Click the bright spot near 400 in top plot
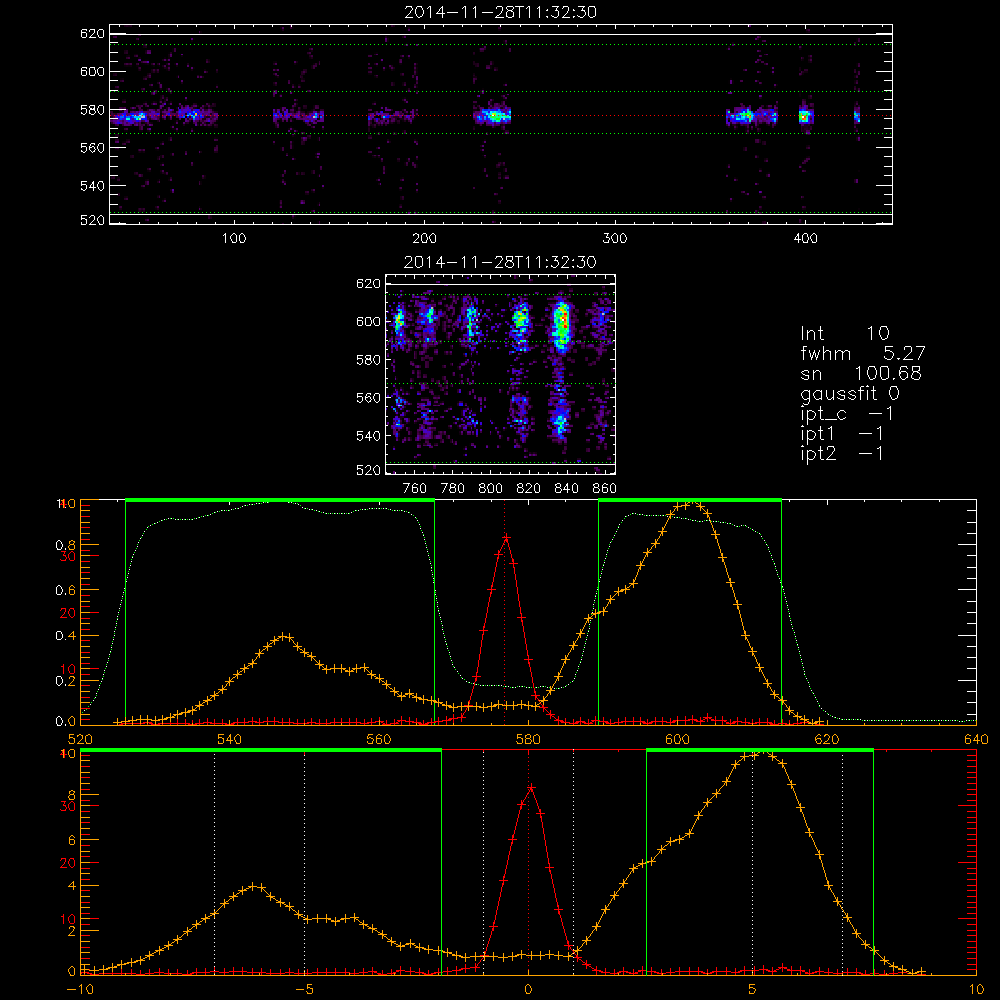This screenshot has width=1000, height=1000. [x=805, y=117]
